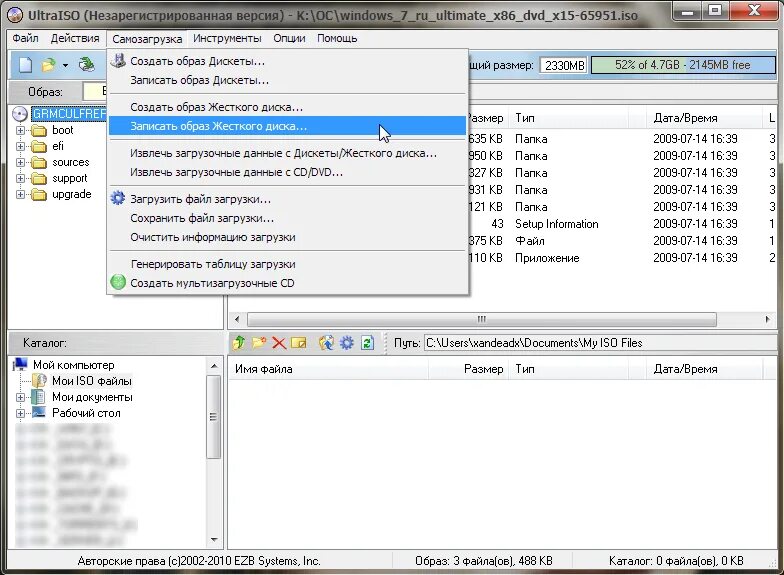The image size is (784, 575).
Task: Sort upper list by Тип column header
Action: (568, 118)
